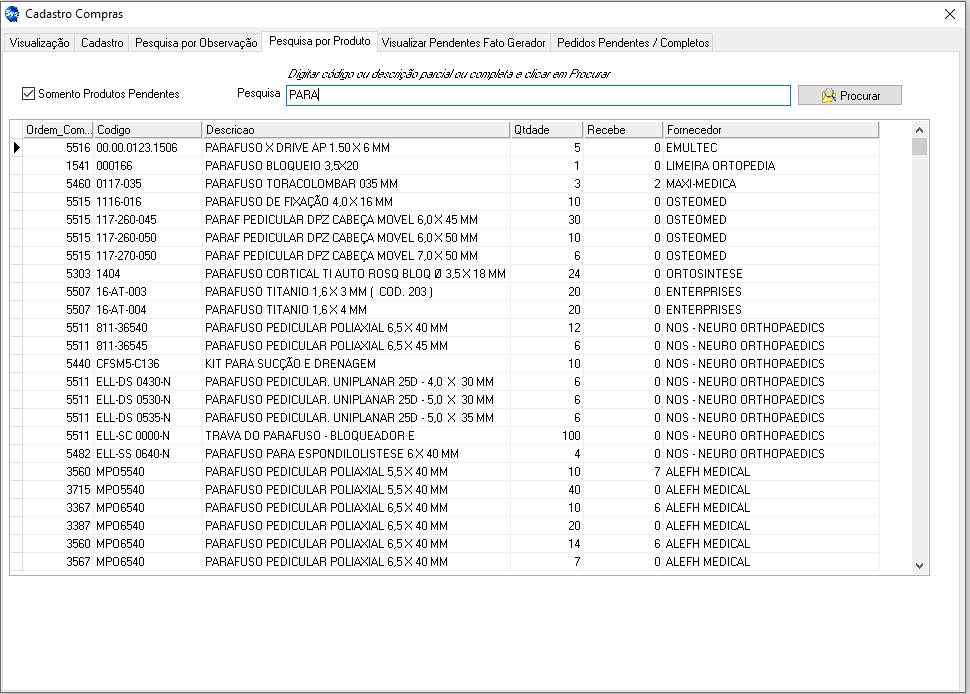The image size is (970, 694).
Task: Click scrollbar up arrow of the grid
Action: pos(919,129)
